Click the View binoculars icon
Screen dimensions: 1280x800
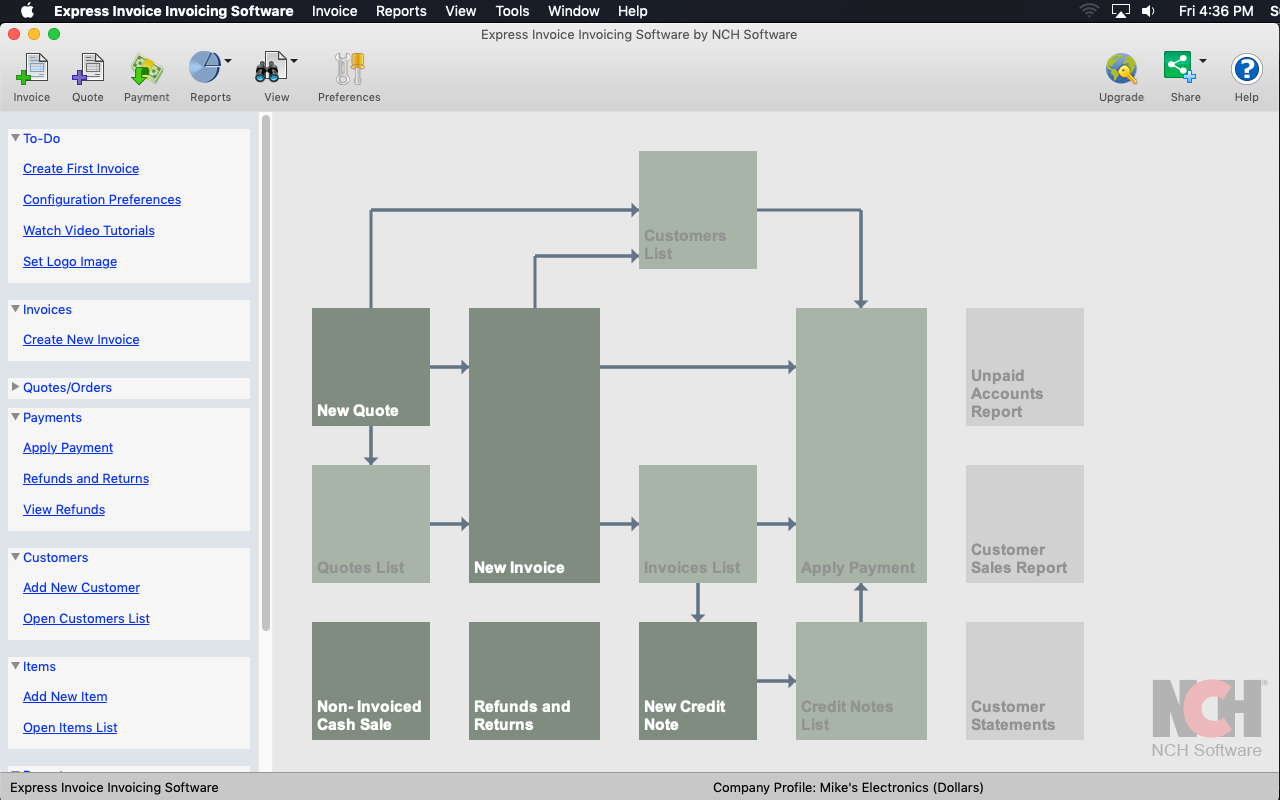(x=270, y=69)
